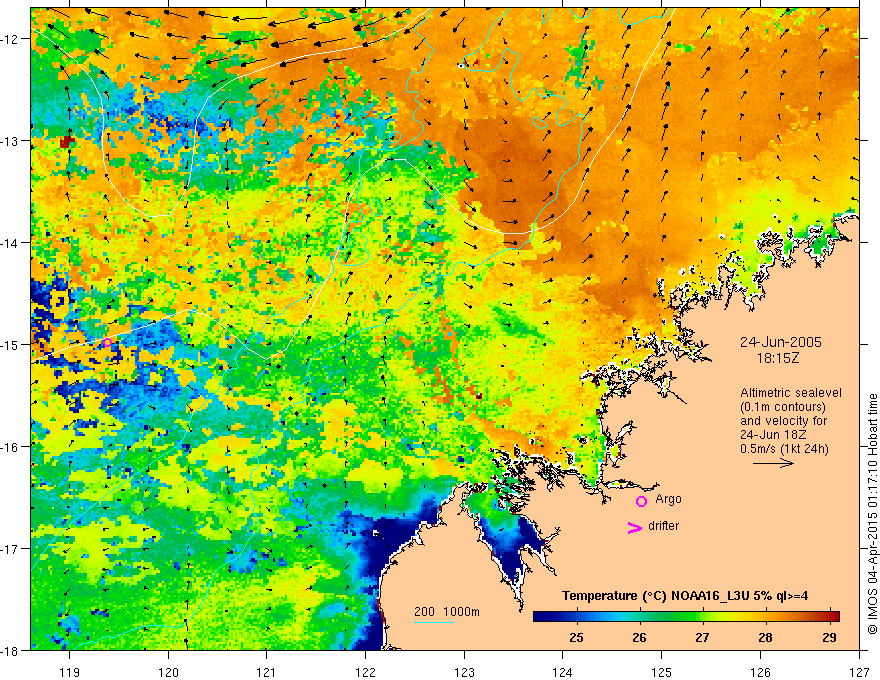880x680 pixels.
Task: Click longitude axis label '119'
Action: coord(70,672)
